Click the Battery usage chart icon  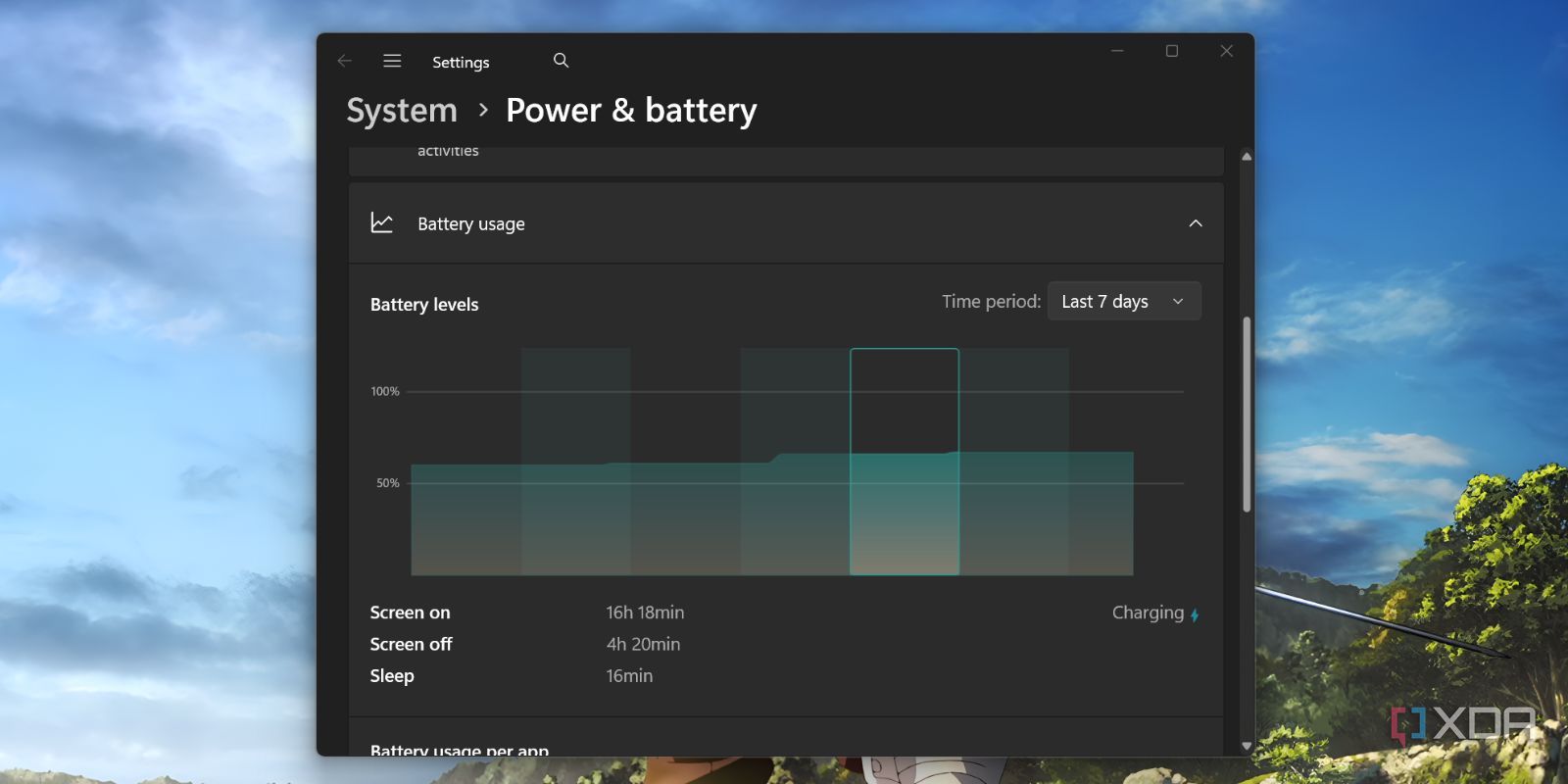click(382, 223)
